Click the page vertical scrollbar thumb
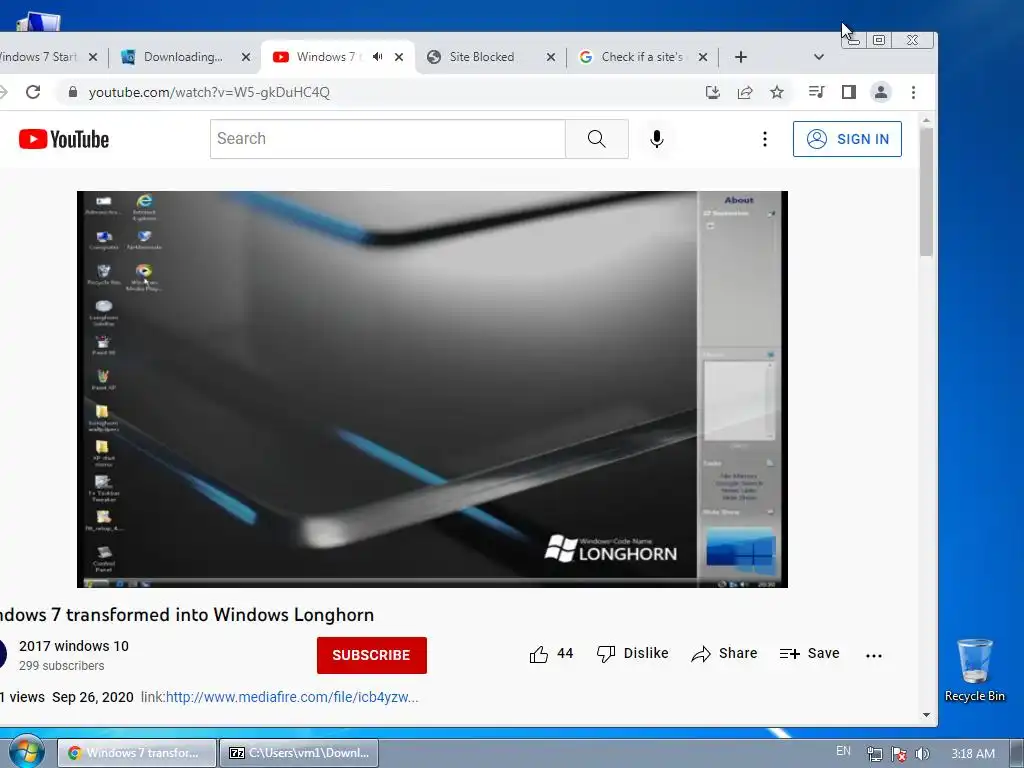The height and width of the screenshot is (768, 1024). pos(926,191)
